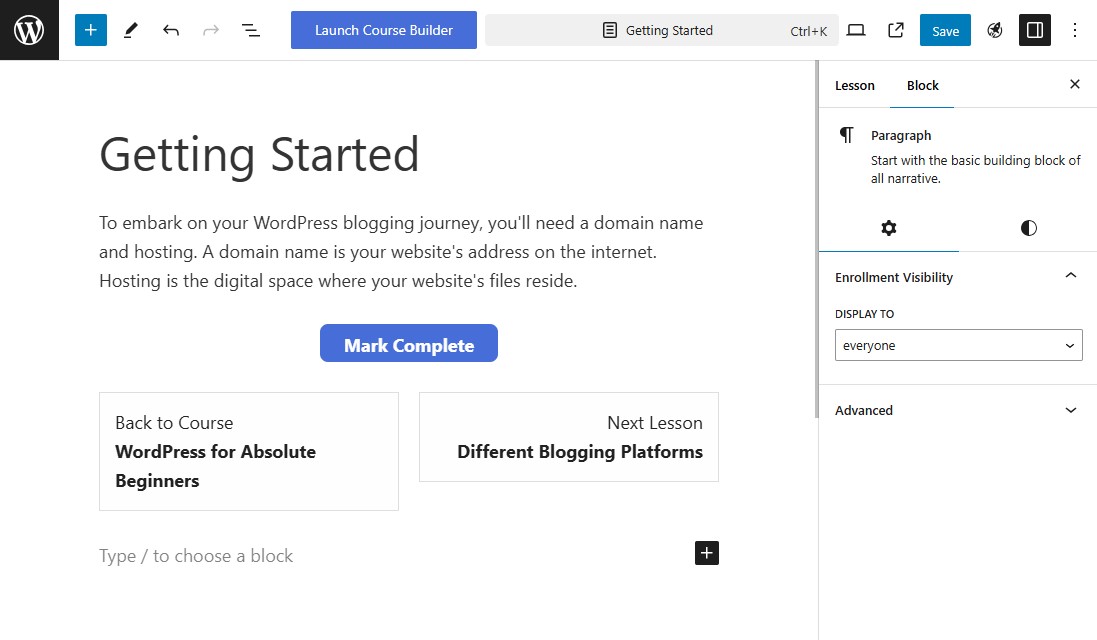Open the Display To everyone dropdown
Screen dimensions: 1097x640
(x=958, y=346)
